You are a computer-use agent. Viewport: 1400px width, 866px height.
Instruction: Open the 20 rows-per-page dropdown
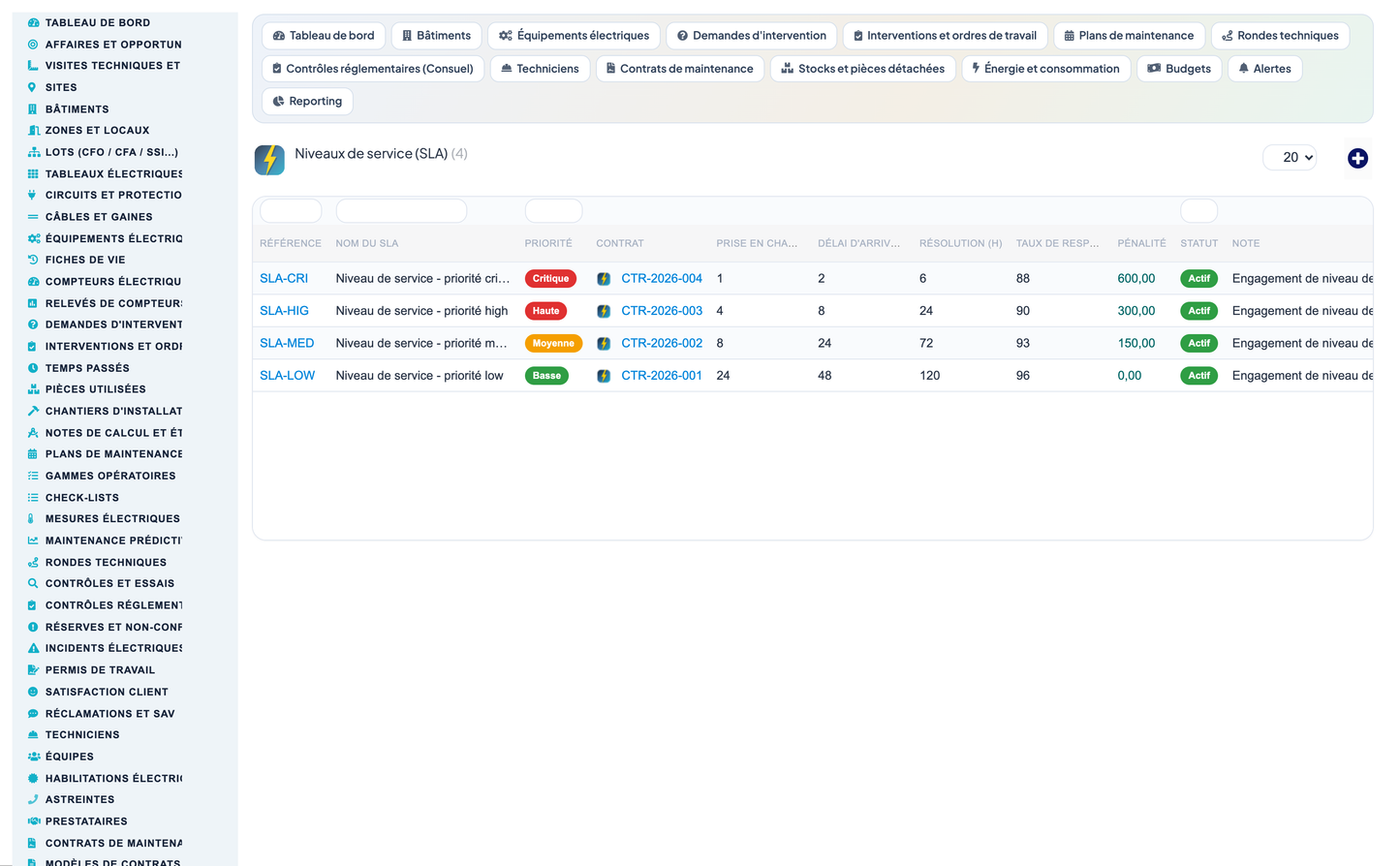(1290, 157)
